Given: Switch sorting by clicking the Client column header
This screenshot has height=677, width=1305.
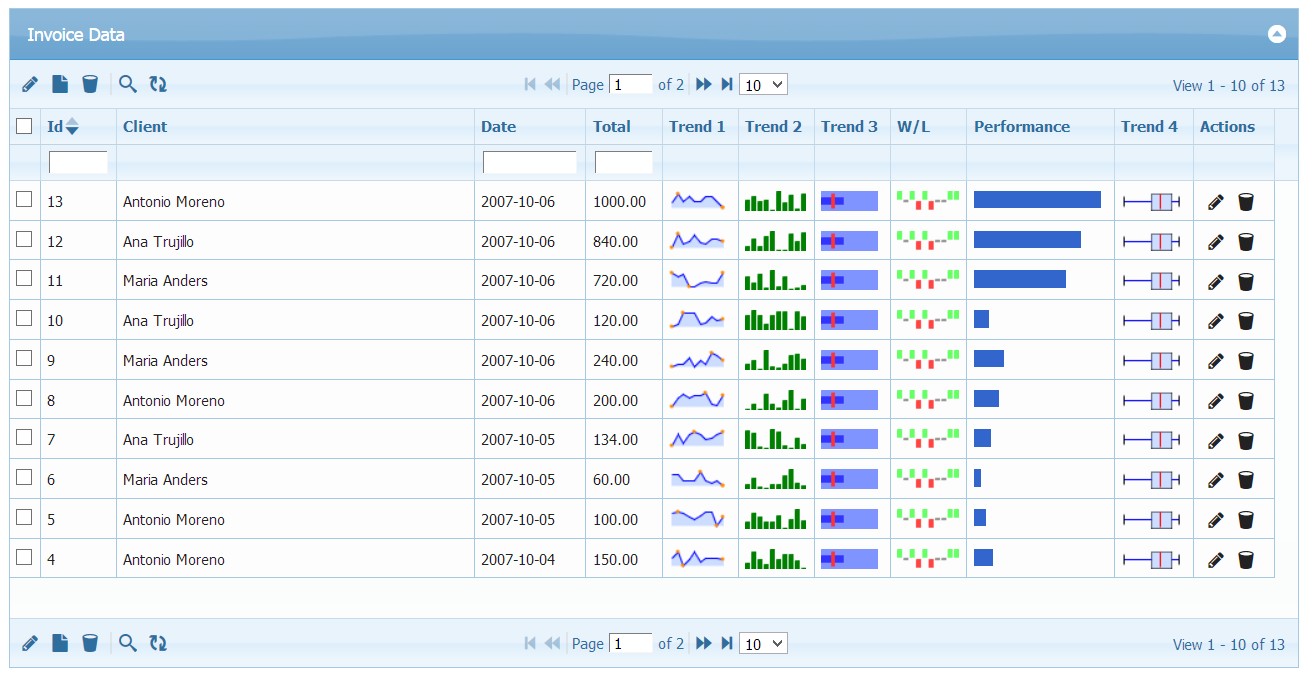Looking at the screenshot, I should (x=143, y=126).
